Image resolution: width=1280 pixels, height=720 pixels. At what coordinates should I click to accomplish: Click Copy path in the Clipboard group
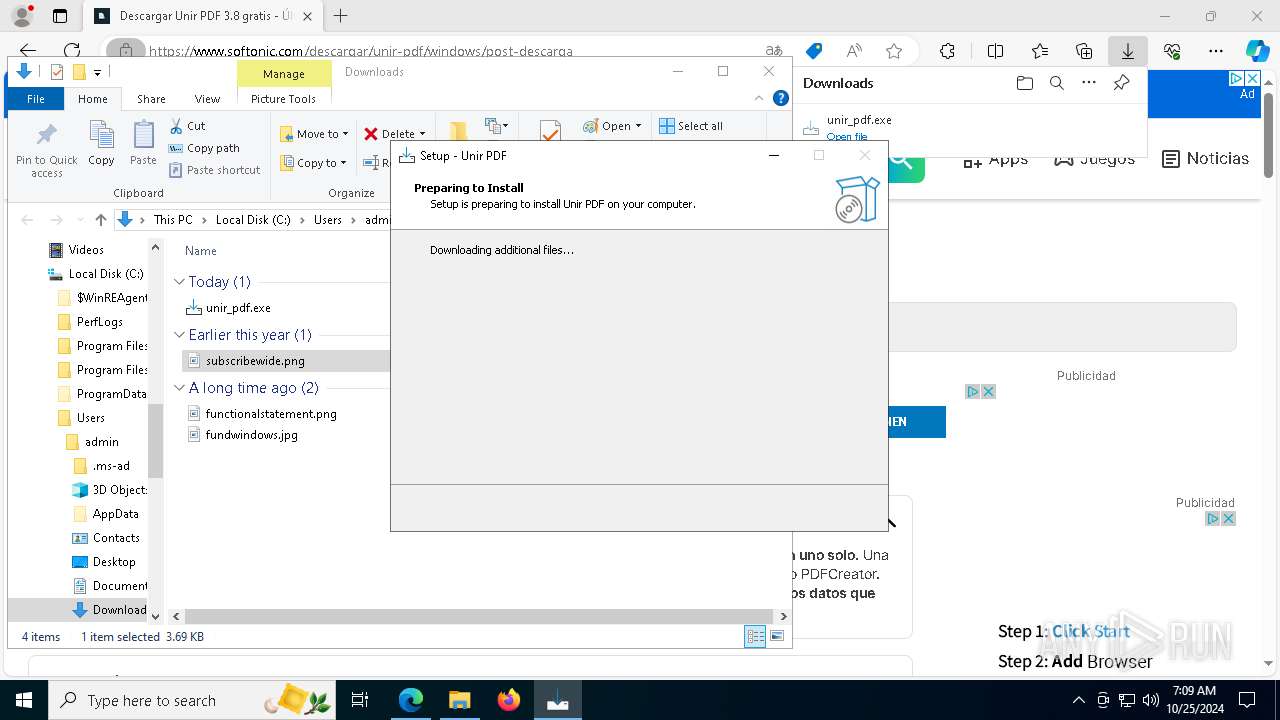pos(204,148)
